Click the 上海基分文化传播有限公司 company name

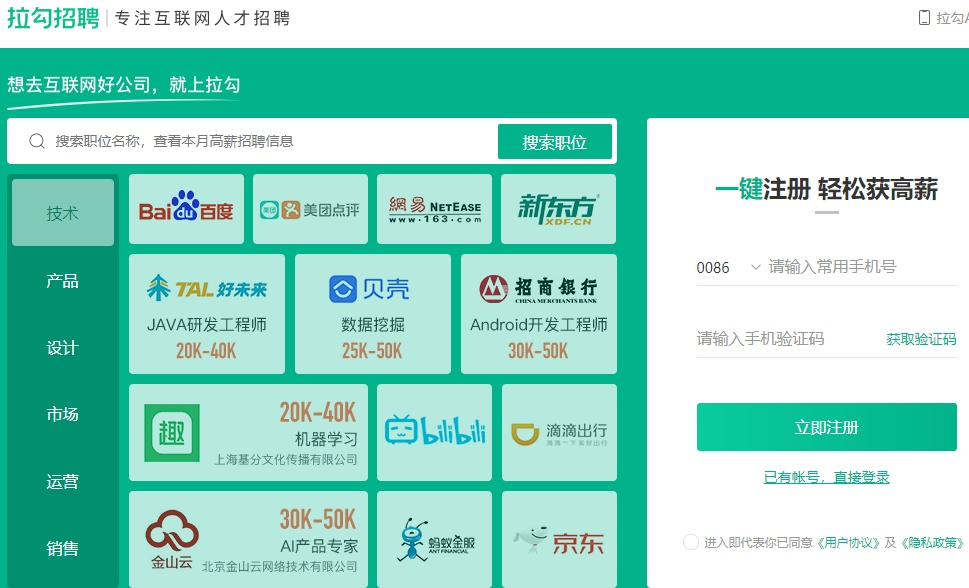click(286, 459)
